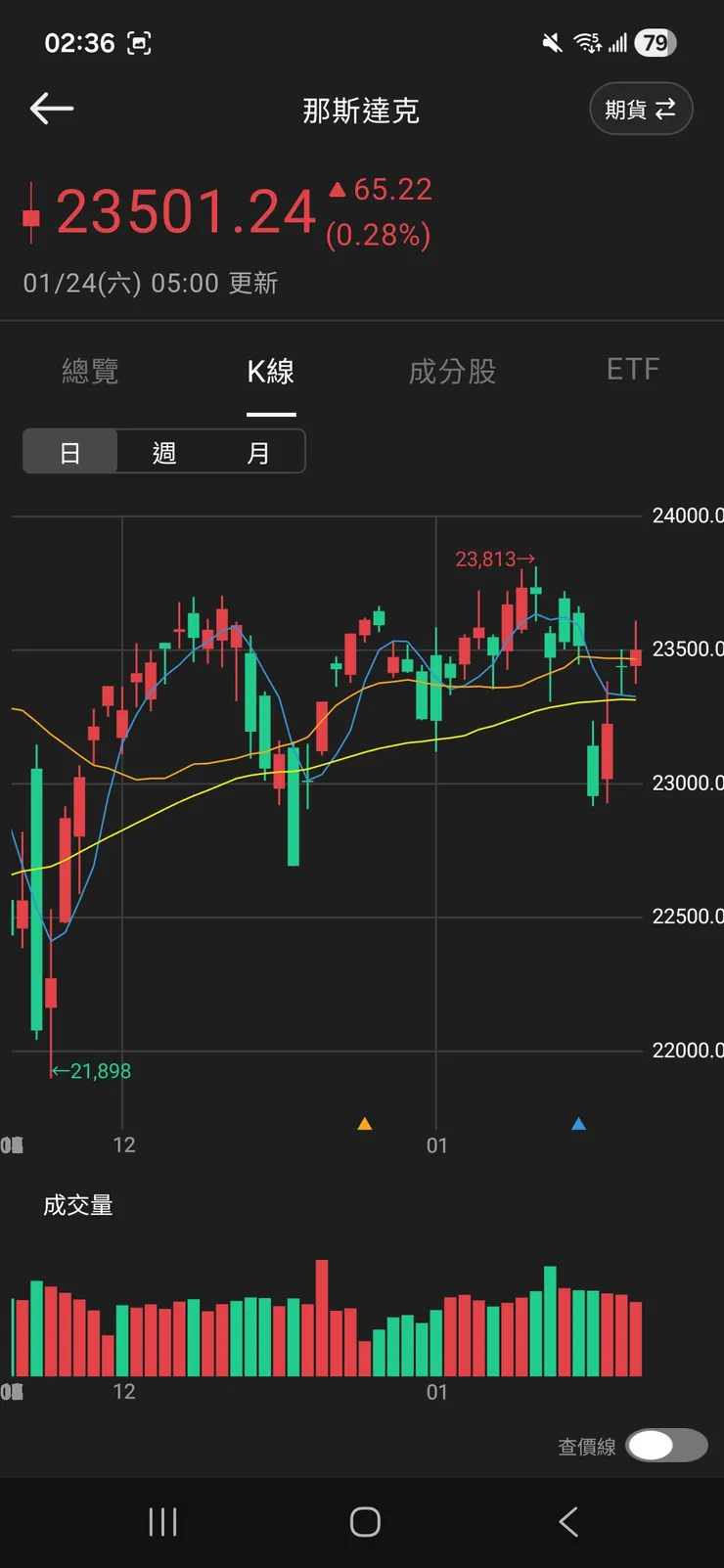The height and width of the screenshot is (1568, 724).
Task: Select the K線 tab
Action: (271, 372)
